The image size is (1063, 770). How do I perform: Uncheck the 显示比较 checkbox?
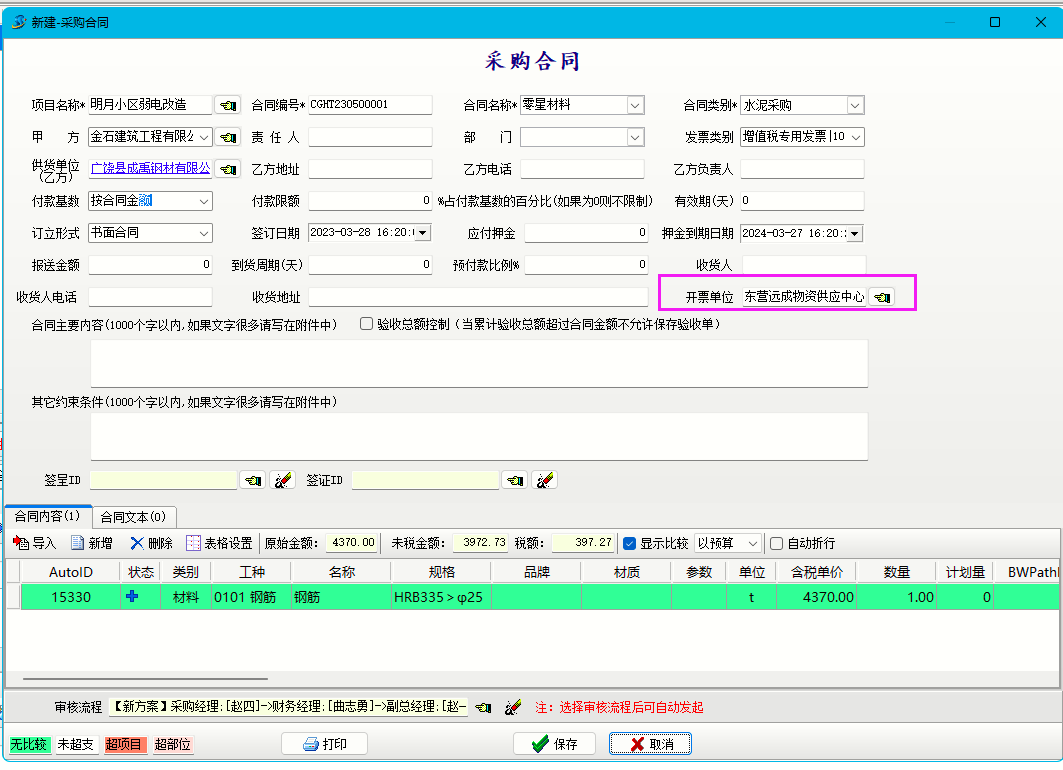pyautogui.click(x=629, y=543)
